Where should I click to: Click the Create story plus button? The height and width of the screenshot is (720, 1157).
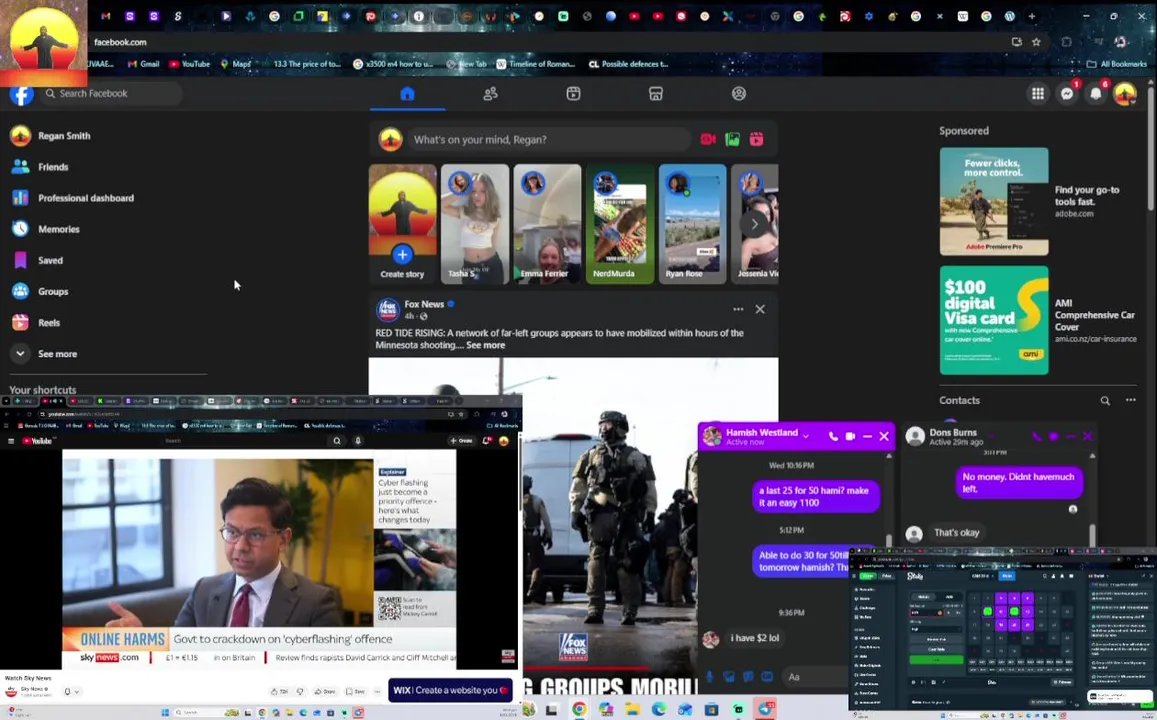click(402, 255)
